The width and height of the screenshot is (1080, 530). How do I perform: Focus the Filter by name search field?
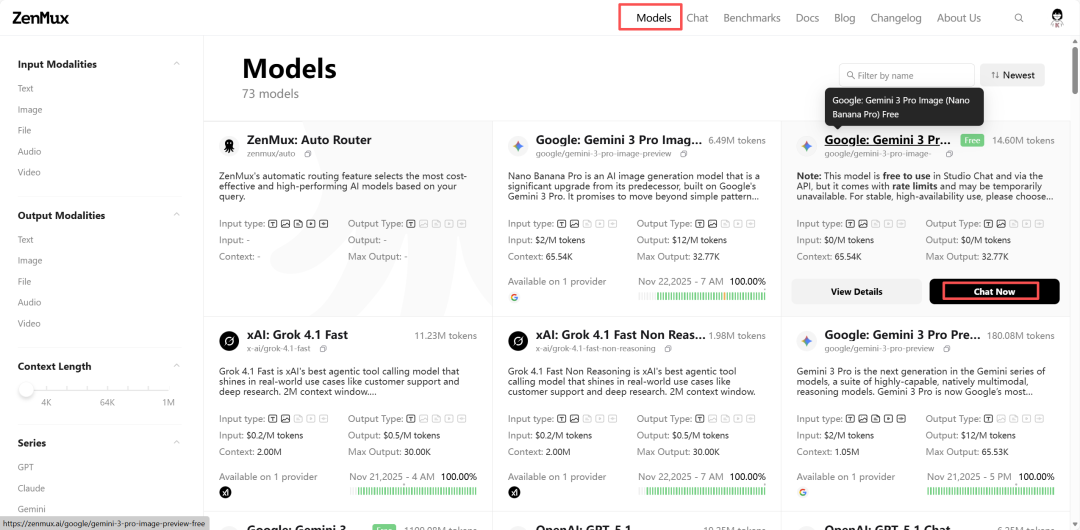[912, 75]
